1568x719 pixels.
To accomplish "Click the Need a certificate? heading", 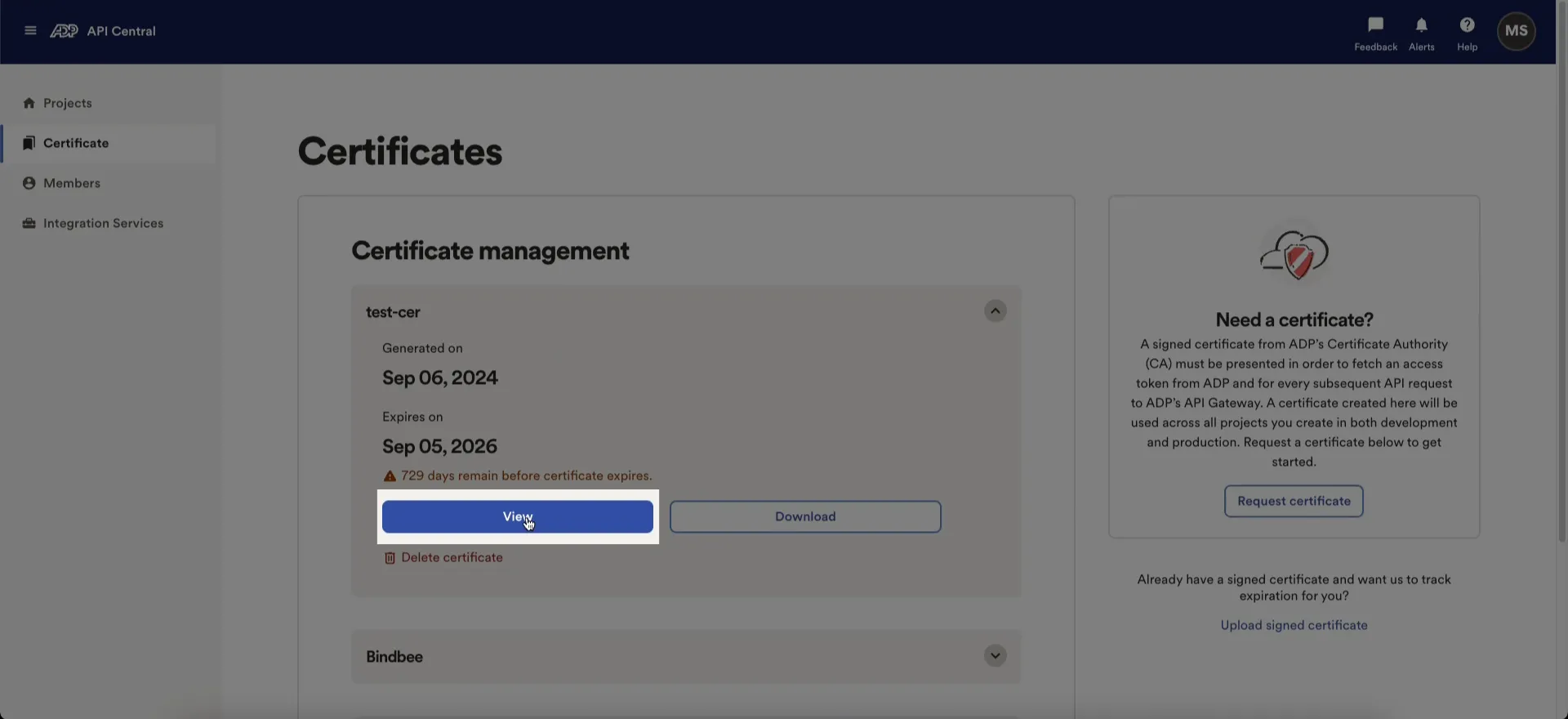I will coord(1294,319).
